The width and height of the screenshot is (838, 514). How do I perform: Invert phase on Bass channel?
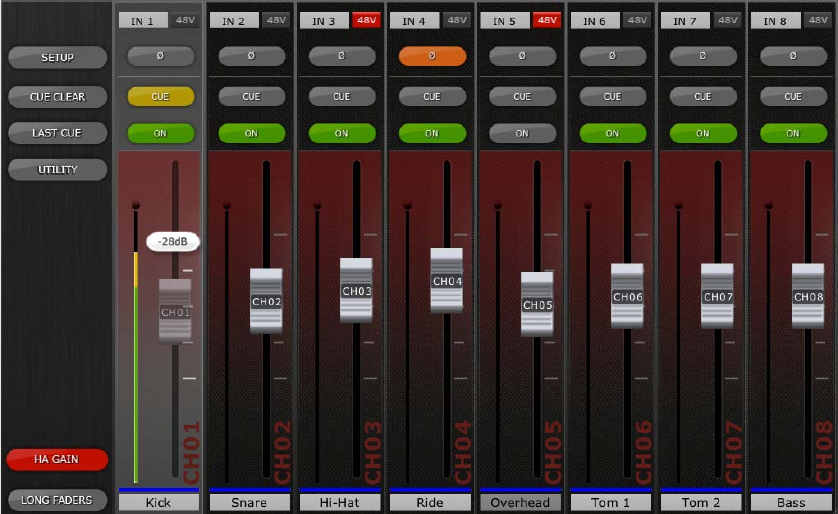[793, 56]
